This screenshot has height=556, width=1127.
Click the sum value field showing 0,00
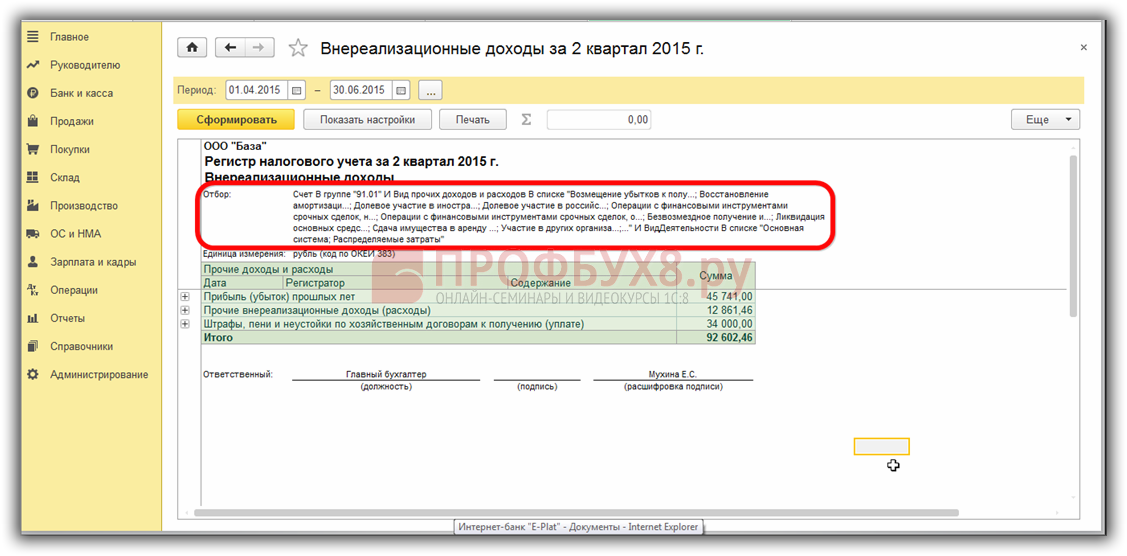(598, 120)
